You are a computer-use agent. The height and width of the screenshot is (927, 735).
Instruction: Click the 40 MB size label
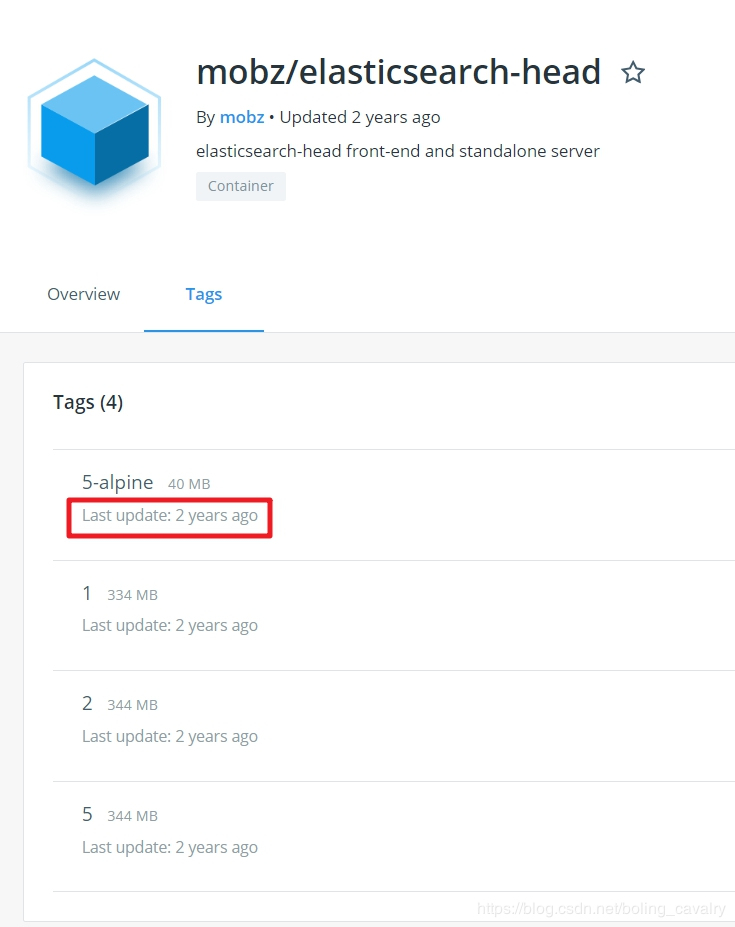click(189, 484)
